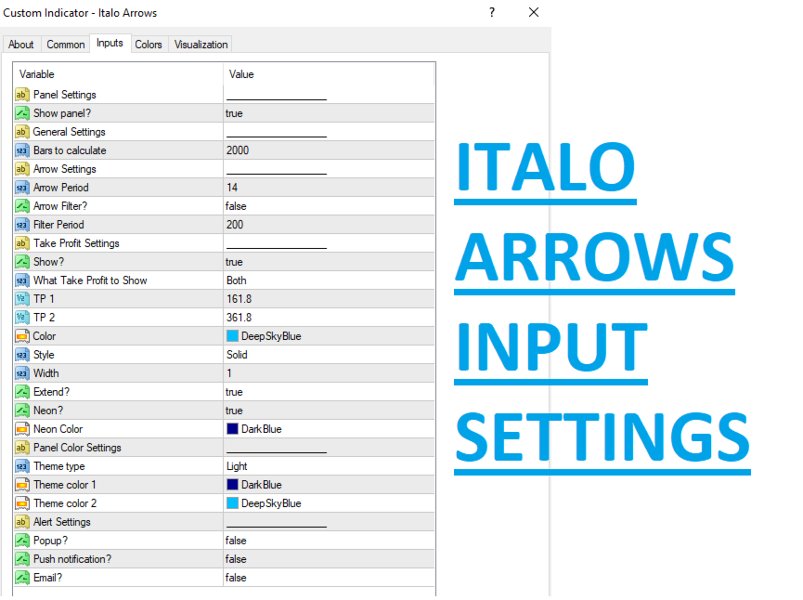
Task: Click the bool icon next to Show panel?
Action: point(22,113)
